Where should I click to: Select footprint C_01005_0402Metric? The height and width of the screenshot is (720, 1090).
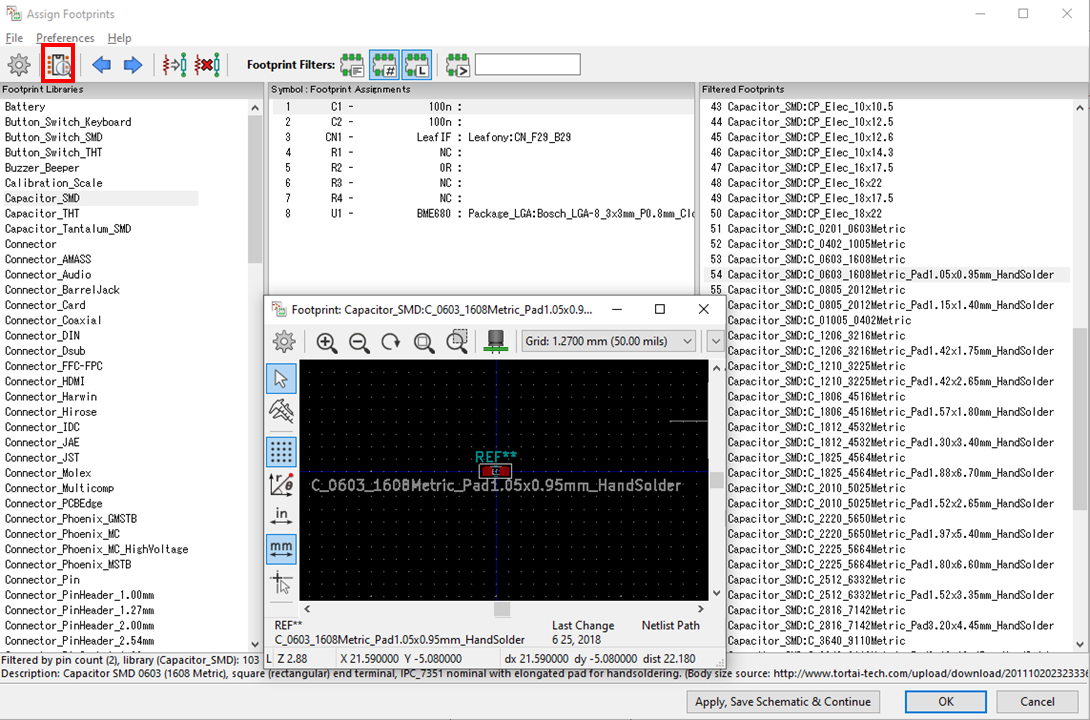(x=820, y=320)
